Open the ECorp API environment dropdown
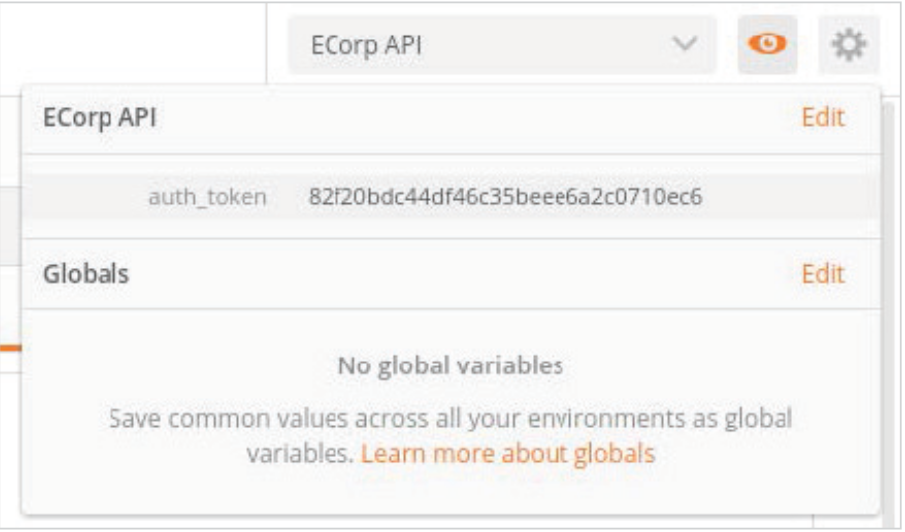905x532 pixels. [502, 44]
